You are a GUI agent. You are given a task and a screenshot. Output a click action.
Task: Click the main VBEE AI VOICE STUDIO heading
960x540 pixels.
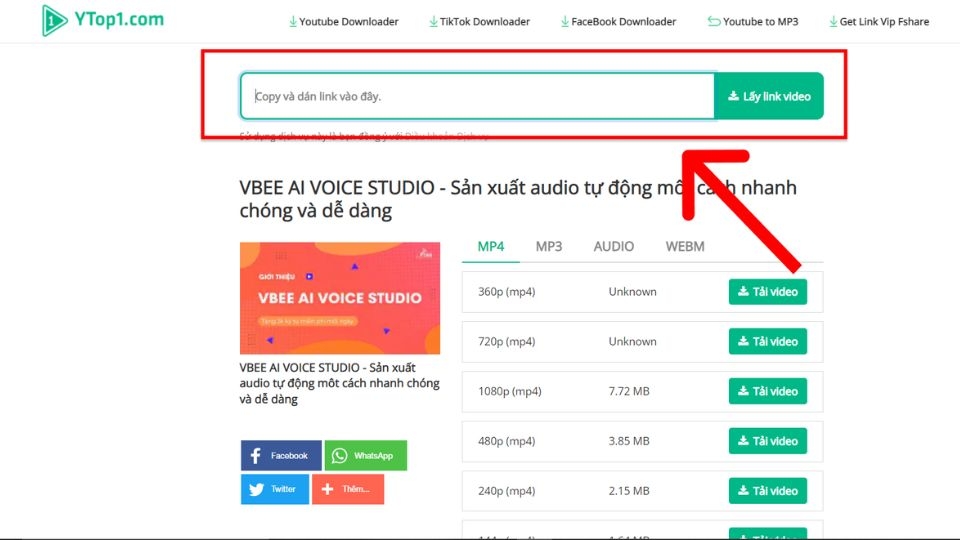[x=518, y=199]
